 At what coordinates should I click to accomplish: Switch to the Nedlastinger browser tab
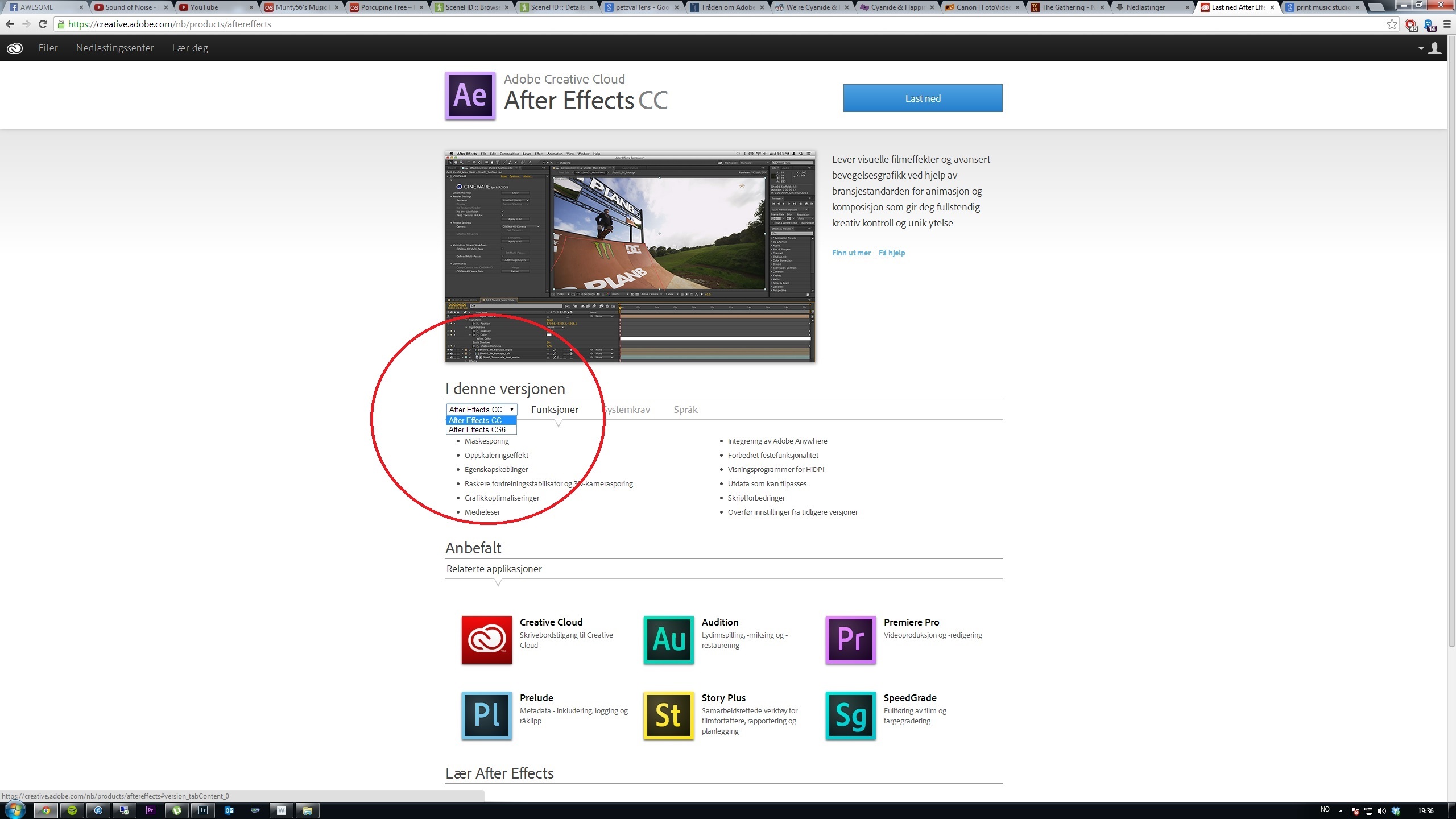tap(1152, 7)
